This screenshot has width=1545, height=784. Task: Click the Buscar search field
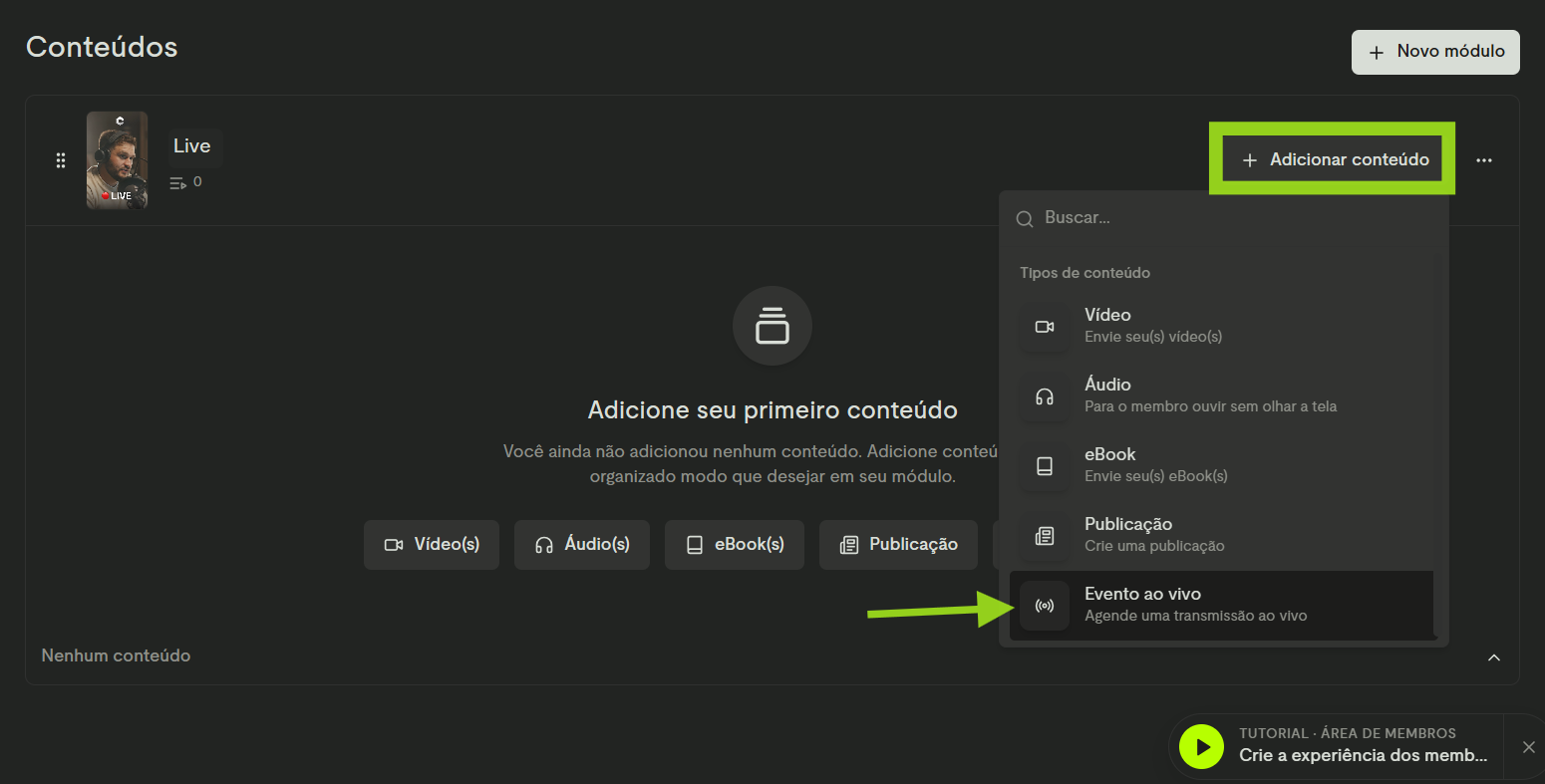(1224, 218)
